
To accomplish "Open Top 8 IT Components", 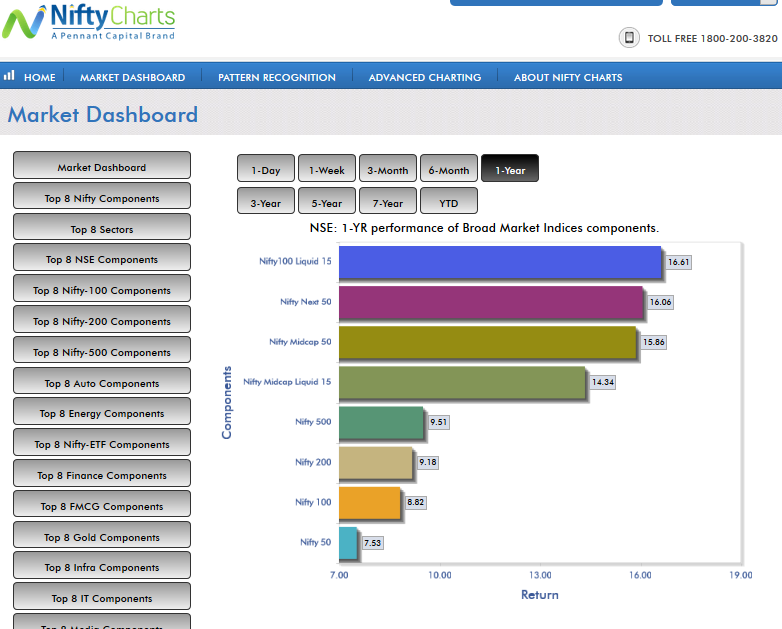I will (102, 597).
